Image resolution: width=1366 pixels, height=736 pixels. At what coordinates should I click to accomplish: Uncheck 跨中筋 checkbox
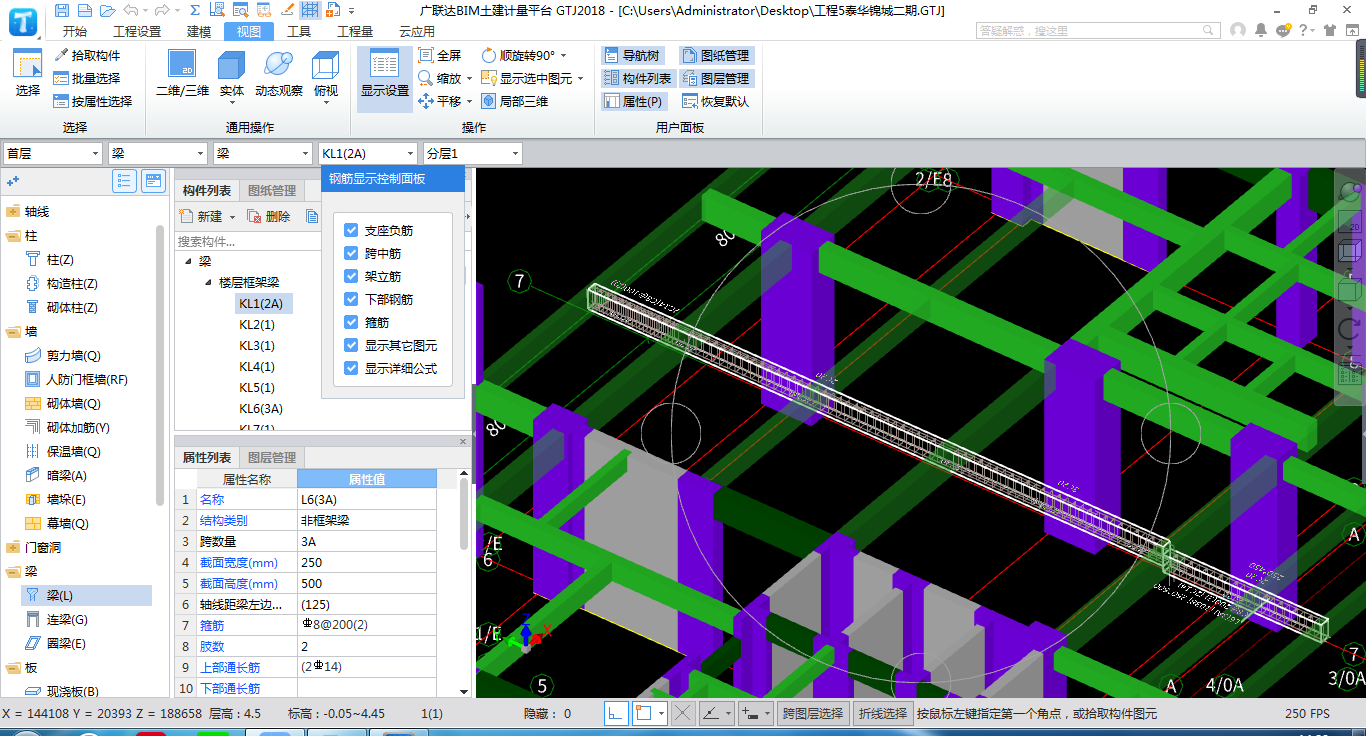[351, 253]
